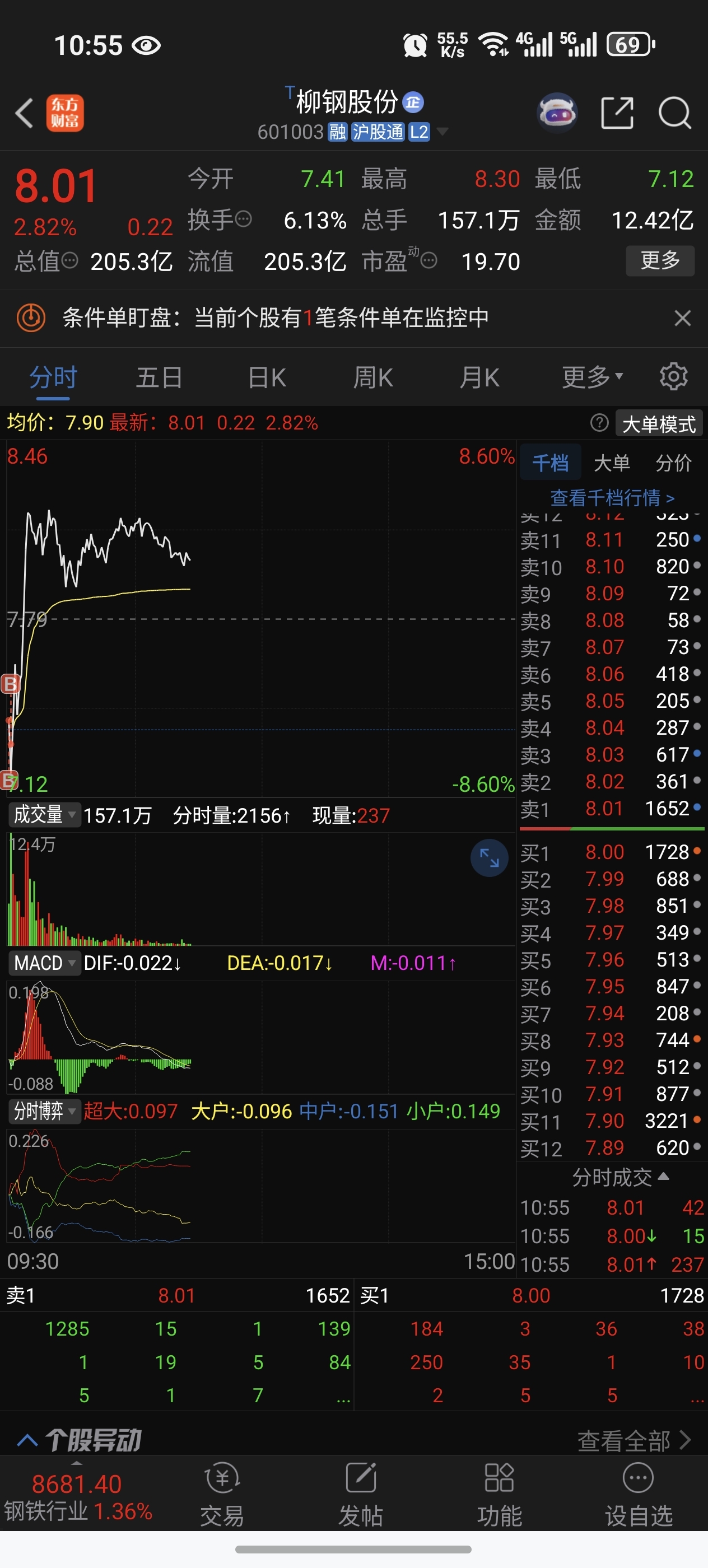The image size is (708, 1568).
Task: Tap the 卖1 queue entry 1285
Action: [x=67, y=1328]
